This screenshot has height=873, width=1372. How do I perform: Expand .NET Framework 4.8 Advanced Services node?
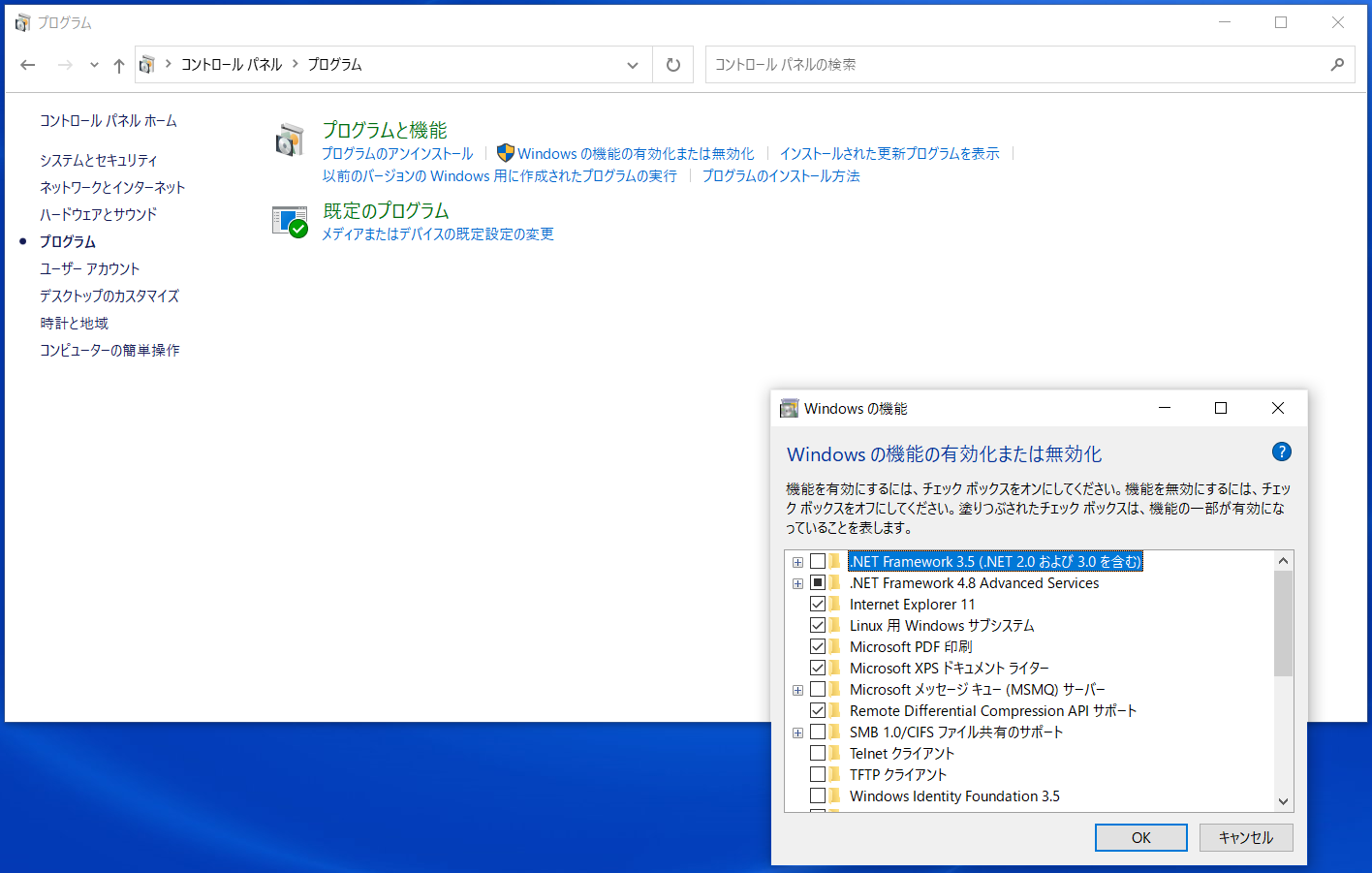click(x=797, y=583)
